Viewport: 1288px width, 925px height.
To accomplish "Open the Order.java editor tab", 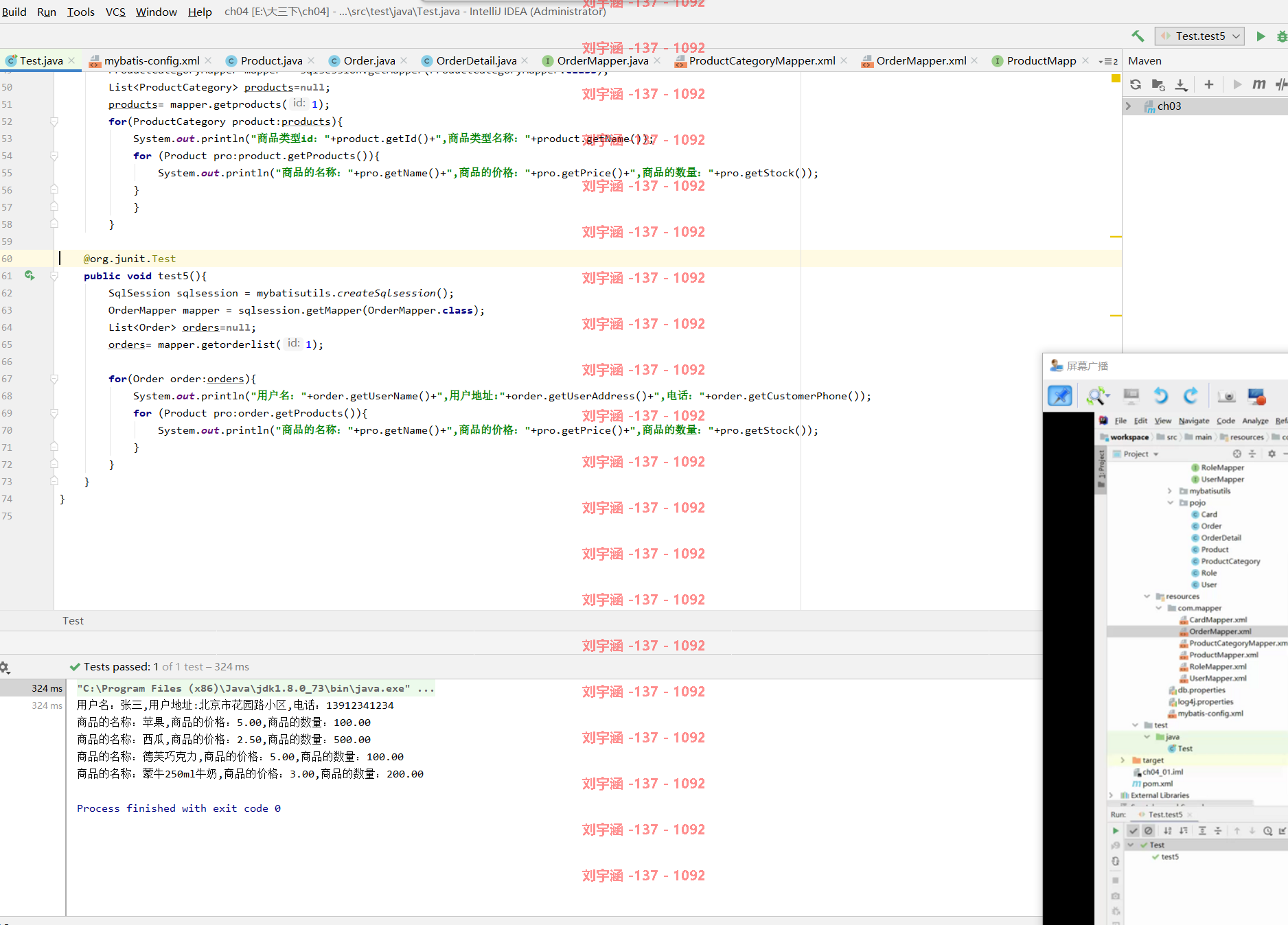I will pyautogui.click(x=369, y=61).
